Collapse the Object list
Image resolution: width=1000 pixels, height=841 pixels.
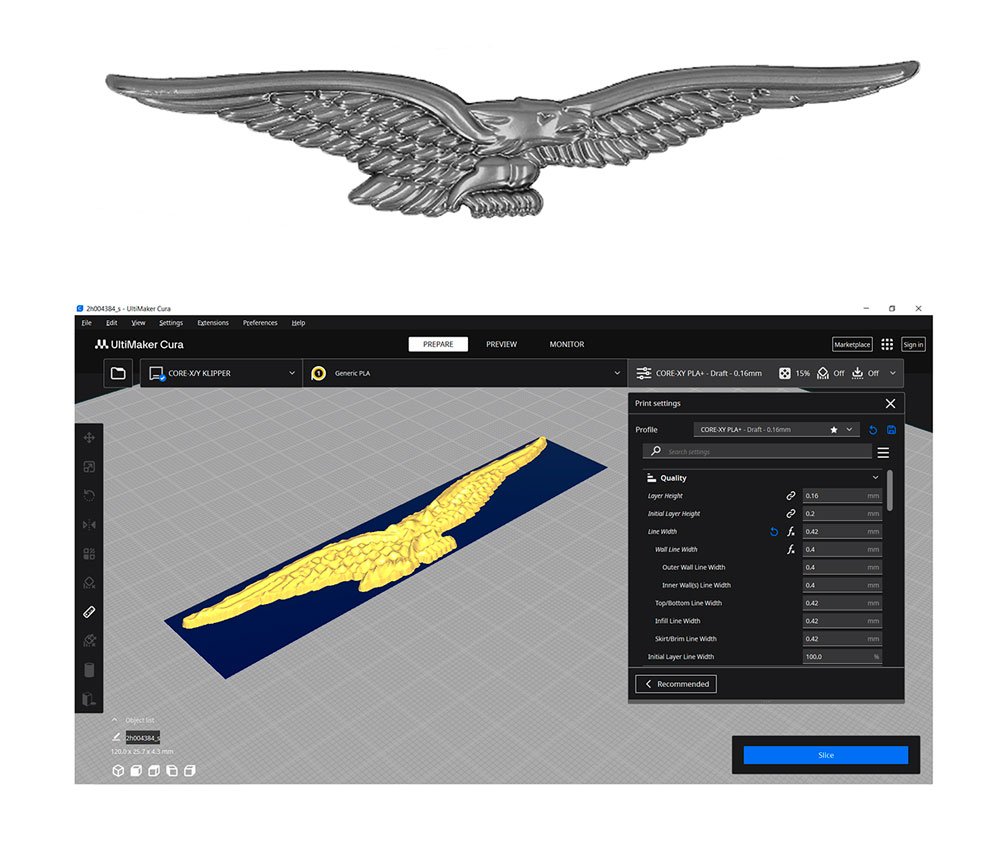pyautogui.click(x=114, y=720)
